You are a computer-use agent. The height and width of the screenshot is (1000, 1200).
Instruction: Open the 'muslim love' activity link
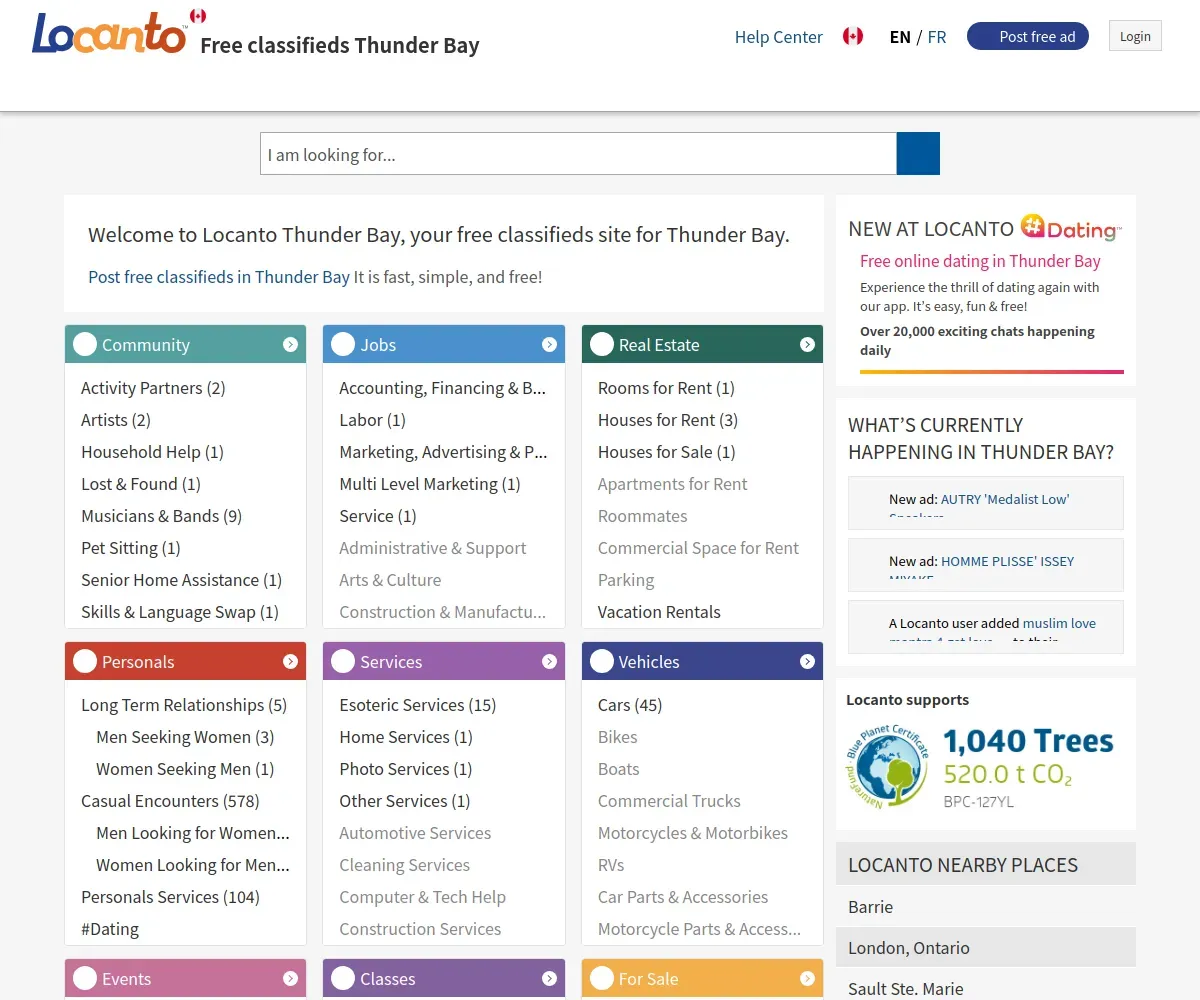1059,623
